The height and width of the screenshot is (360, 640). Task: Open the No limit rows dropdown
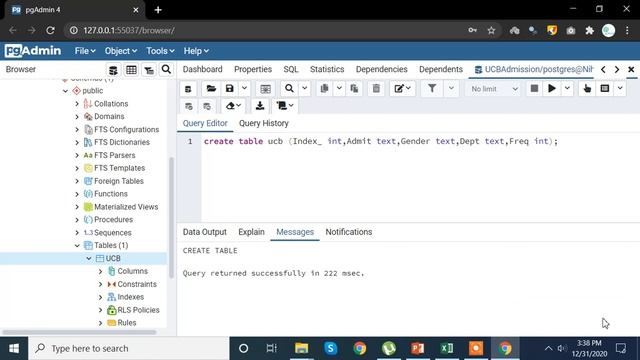coord(494,89)
